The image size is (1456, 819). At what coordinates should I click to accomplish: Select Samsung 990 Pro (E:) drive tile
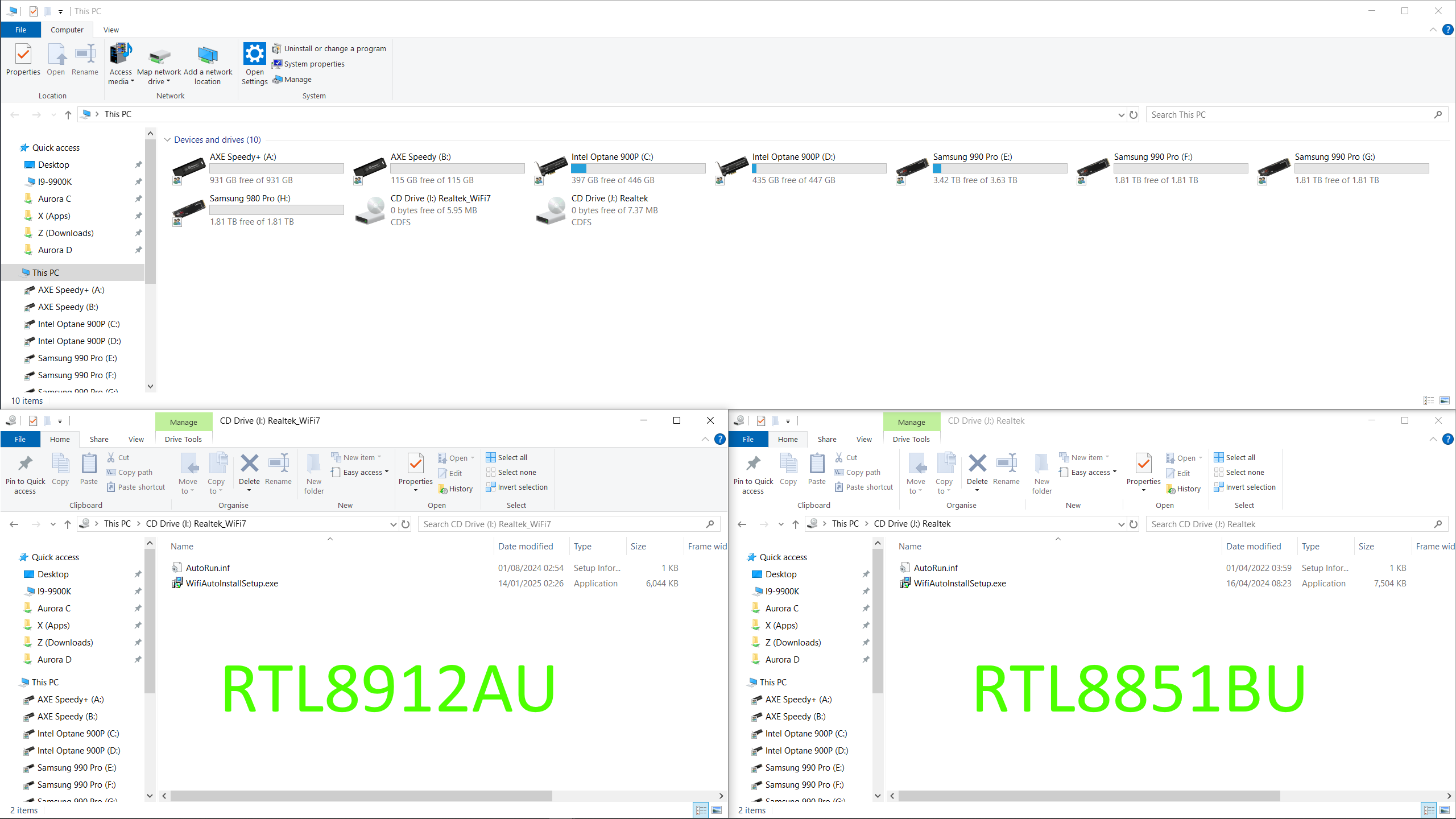(x=982, y=168)
